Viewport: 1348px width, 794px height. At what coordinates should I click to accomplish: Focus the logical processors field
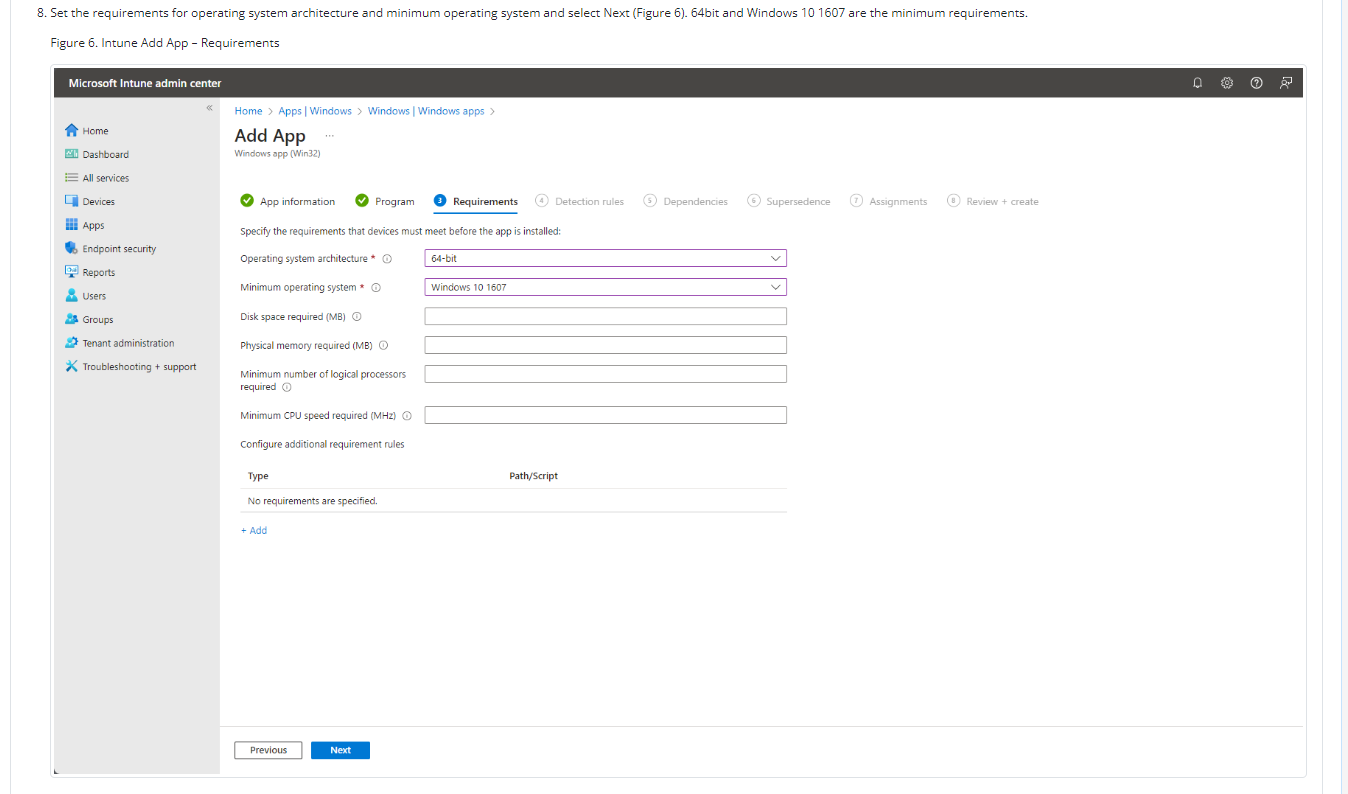(605, 374)
